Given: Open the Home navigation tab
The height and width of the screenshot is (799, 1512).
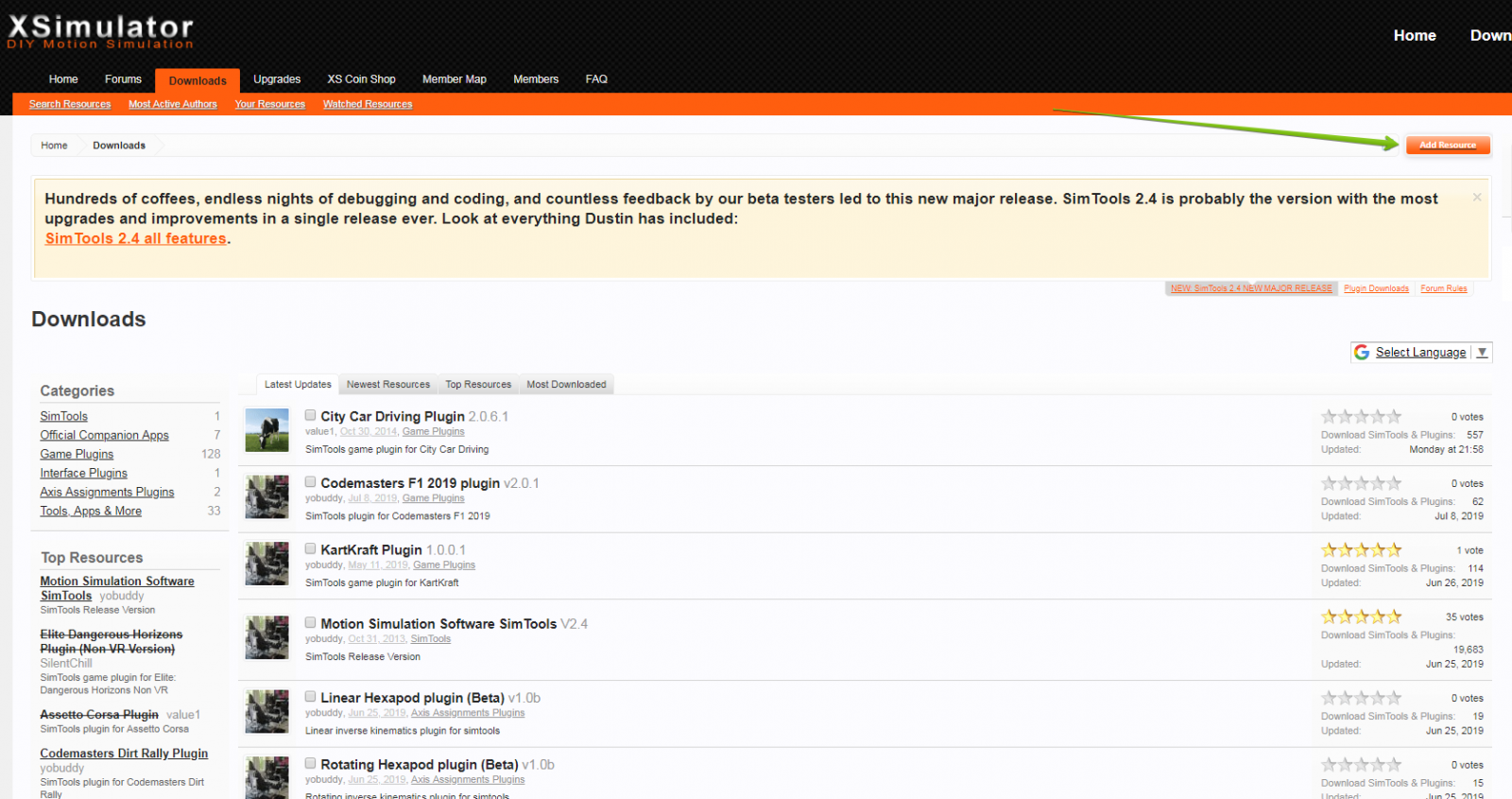Looking at the screenshot, I should [63, 79].
